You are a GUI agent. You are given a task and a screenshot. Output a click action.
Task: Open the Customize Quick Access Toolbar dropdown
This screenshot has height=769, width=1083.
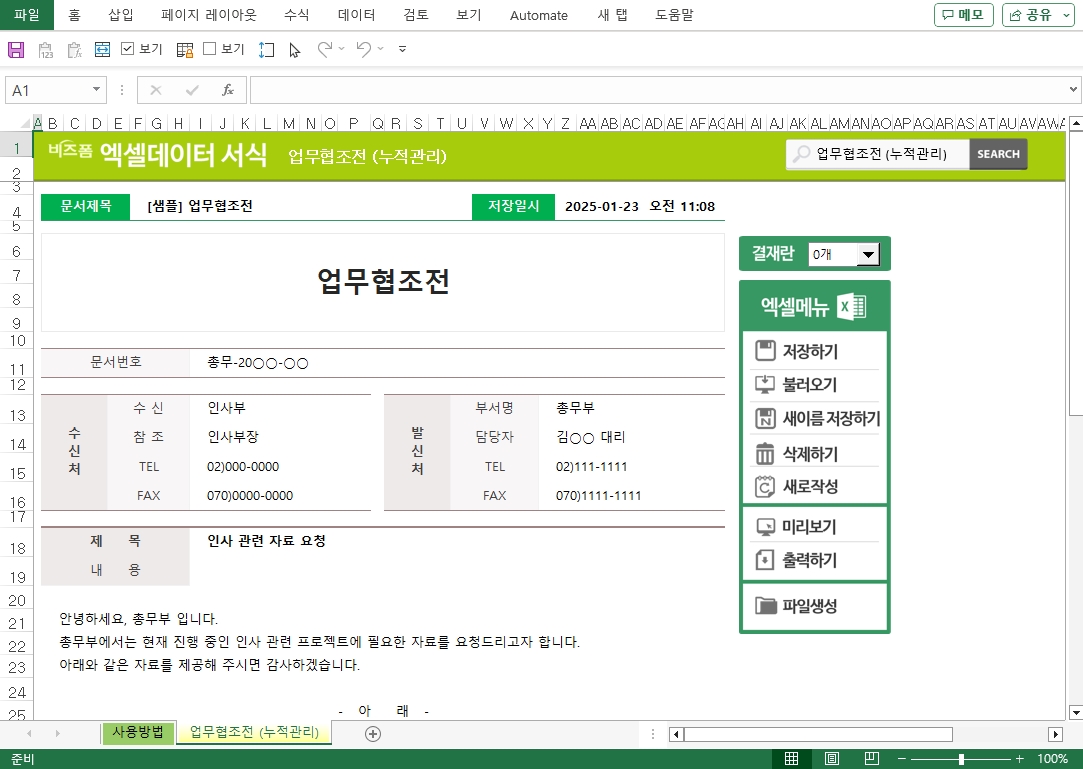[x=402, y=49]
